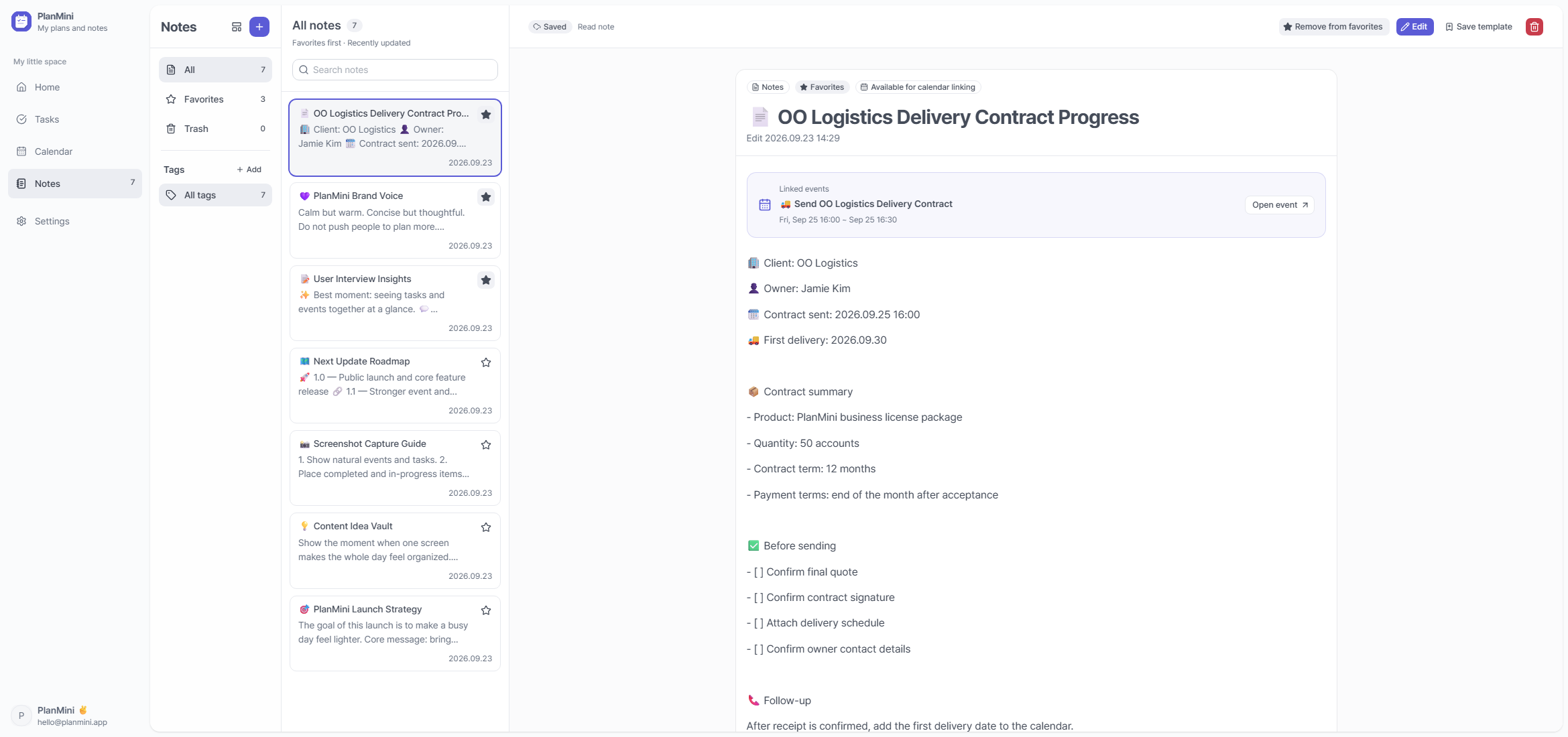Click the Tasks checkmark circle icon
The height and width of the screenshot is (737, 1568).
pyautogui.click(x=21, y=119)
